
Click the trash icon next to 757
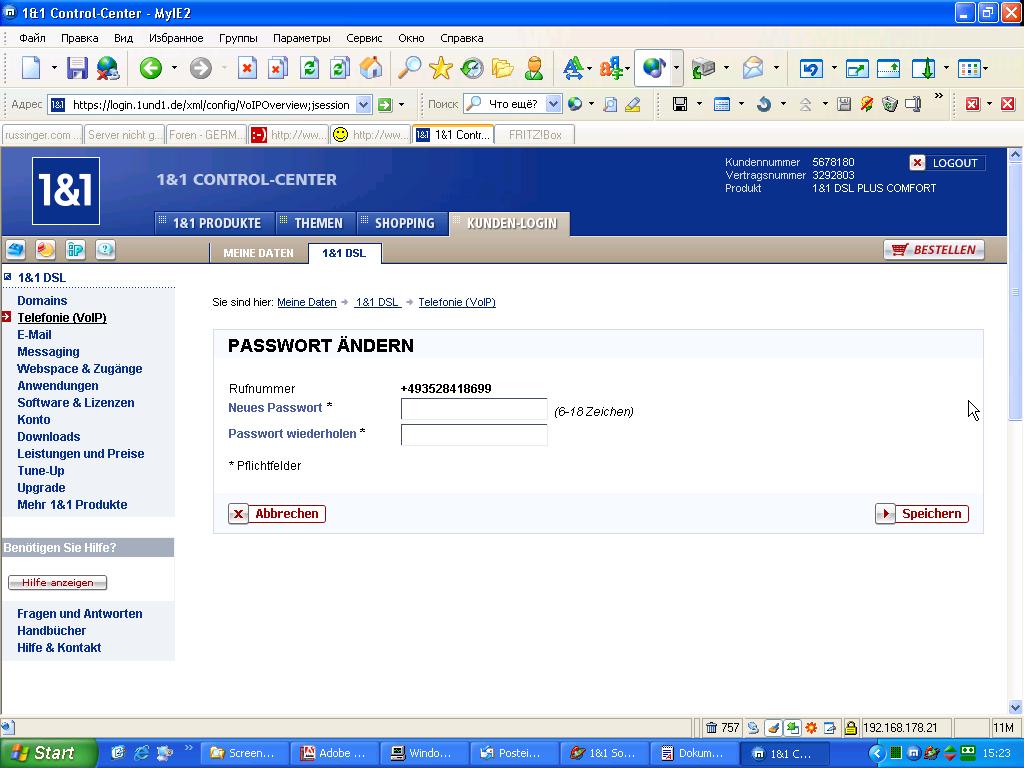click(711, 727)
